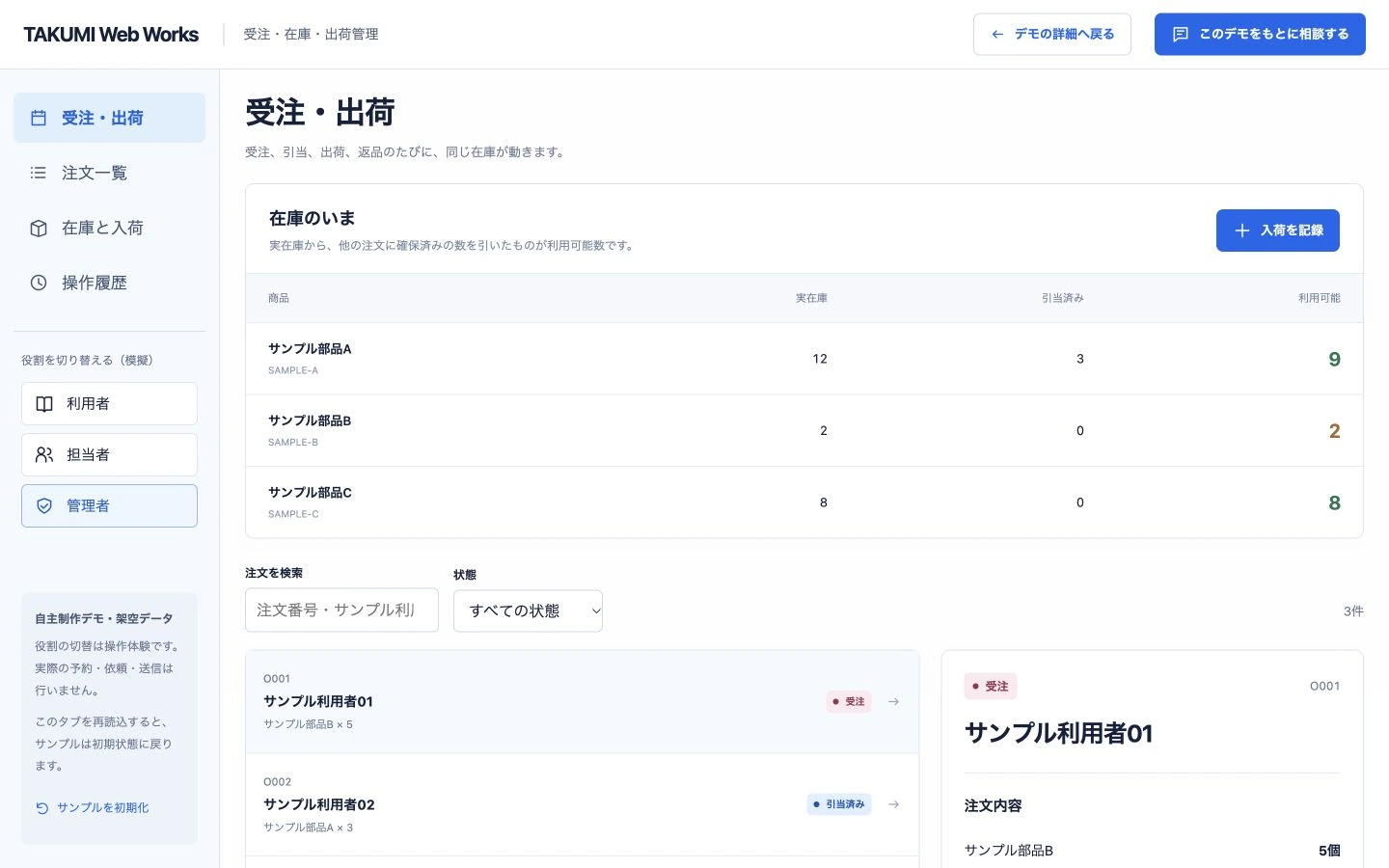Click the people icon in 担当者 role
The height and width of the screenshot is (868, 1389).
pyautogui.click(x=44, y=454)
